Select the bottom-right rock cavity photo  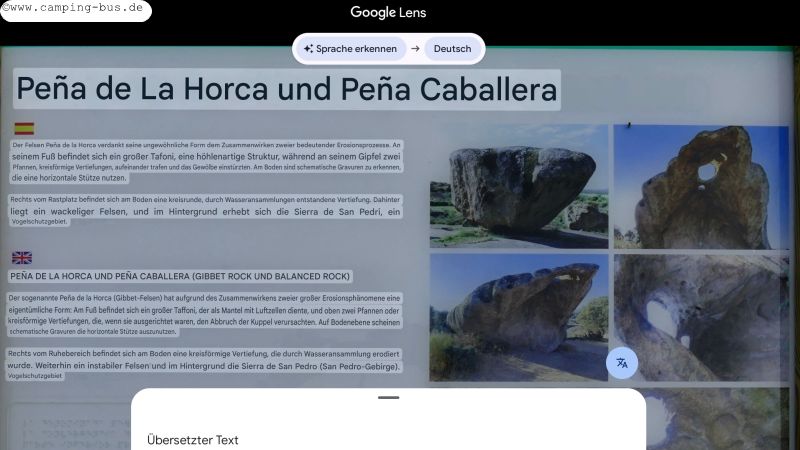[700, 316]
